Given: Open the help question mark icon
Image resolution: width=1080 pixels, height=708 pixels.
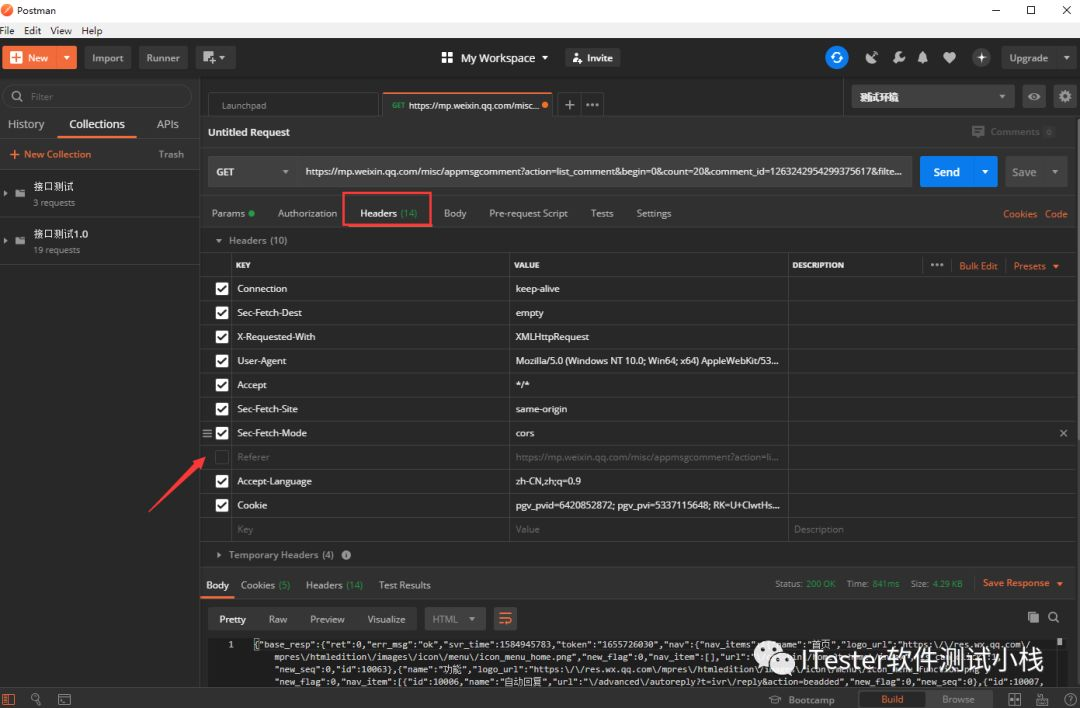Looking at the screenshot, I should tap(1070, 699).
